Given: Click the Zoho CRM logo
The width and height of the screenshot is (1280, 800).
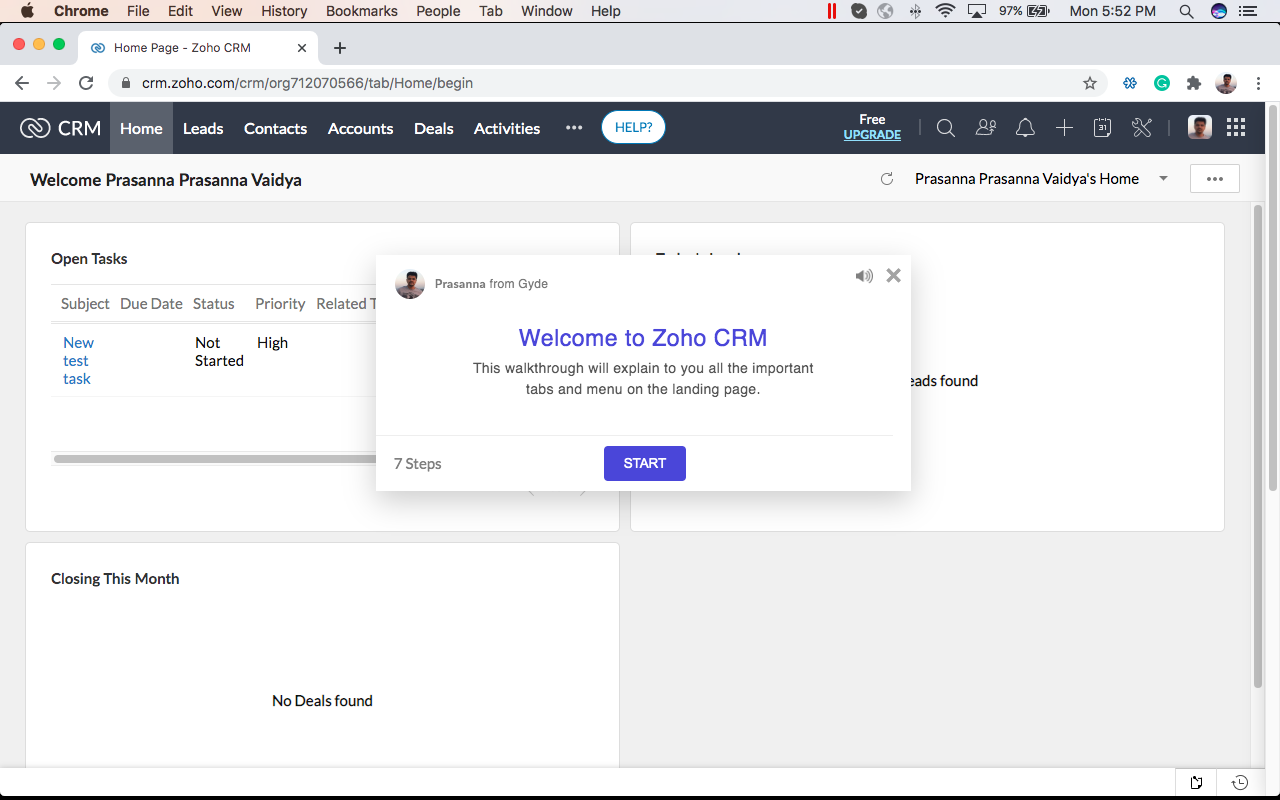Looking at the screenshot, I should [x=61, y=128].
